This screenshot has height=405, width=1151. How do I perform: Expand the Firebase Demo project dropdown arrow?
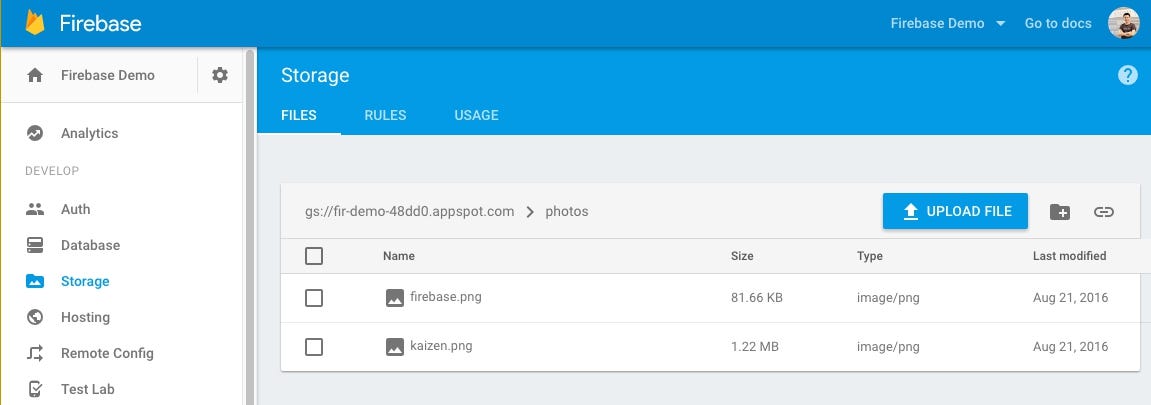click(x=1001, y=23)
